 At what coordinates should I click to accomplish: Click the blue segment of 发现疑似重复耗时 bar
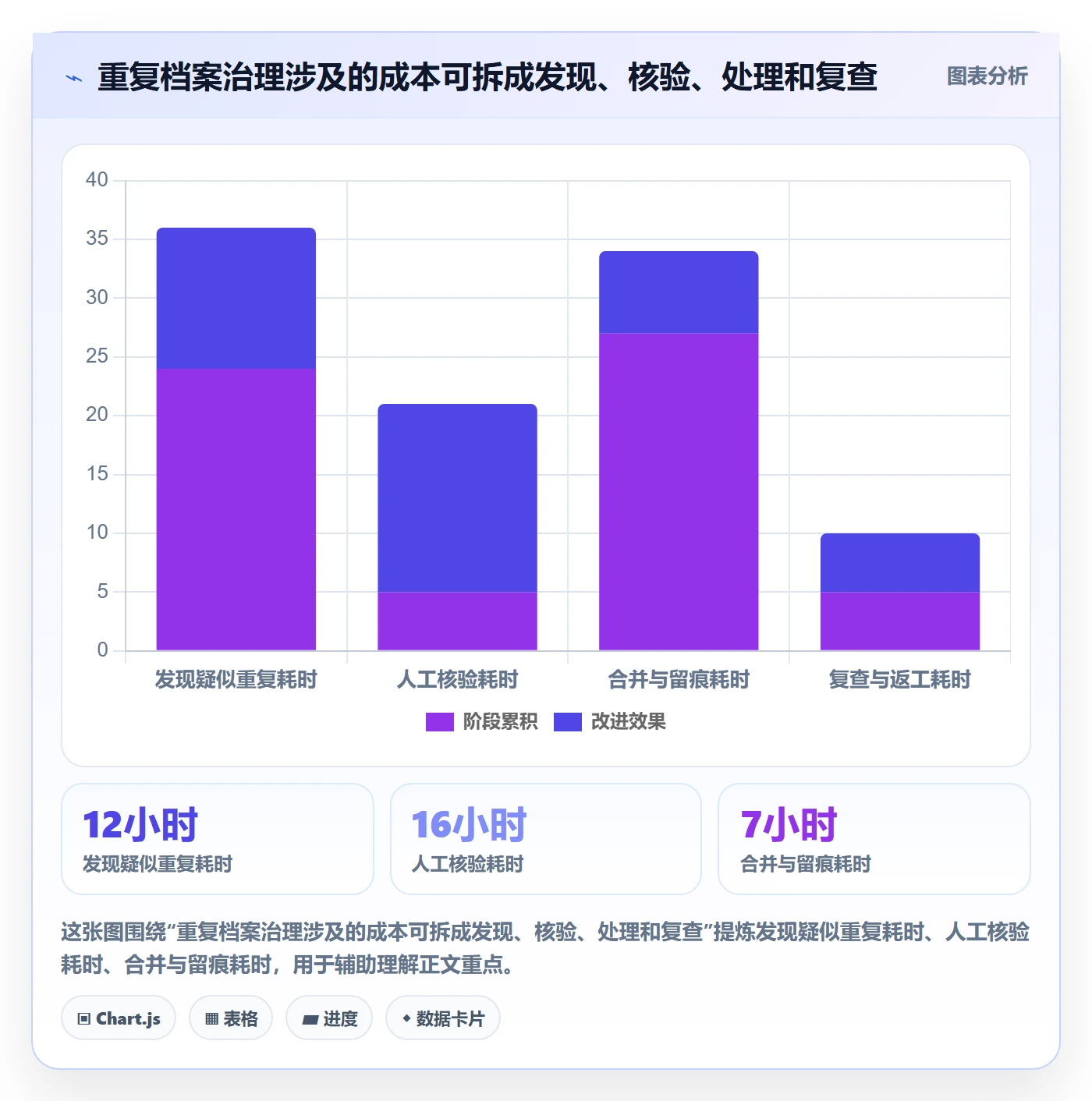click(236, 298)
